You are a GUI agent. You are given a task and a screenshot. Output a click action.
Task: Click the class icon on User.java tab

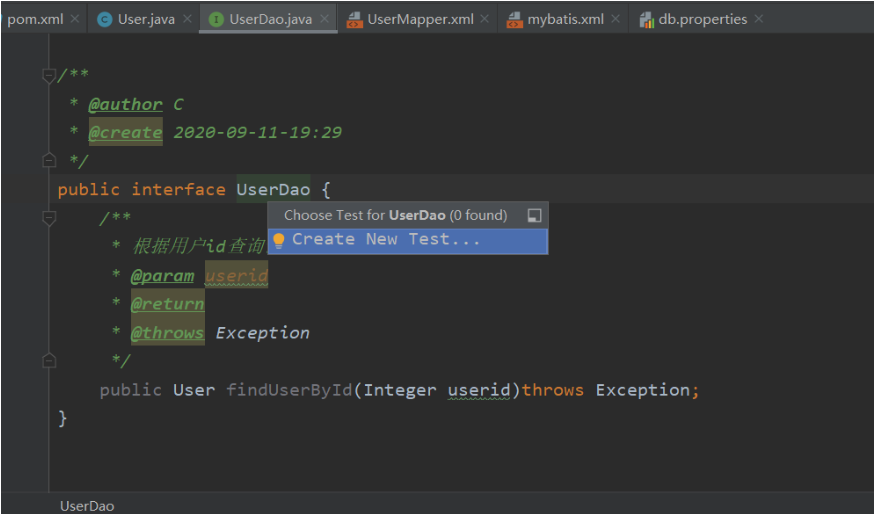pyautogui.click(x=104, y=20)
